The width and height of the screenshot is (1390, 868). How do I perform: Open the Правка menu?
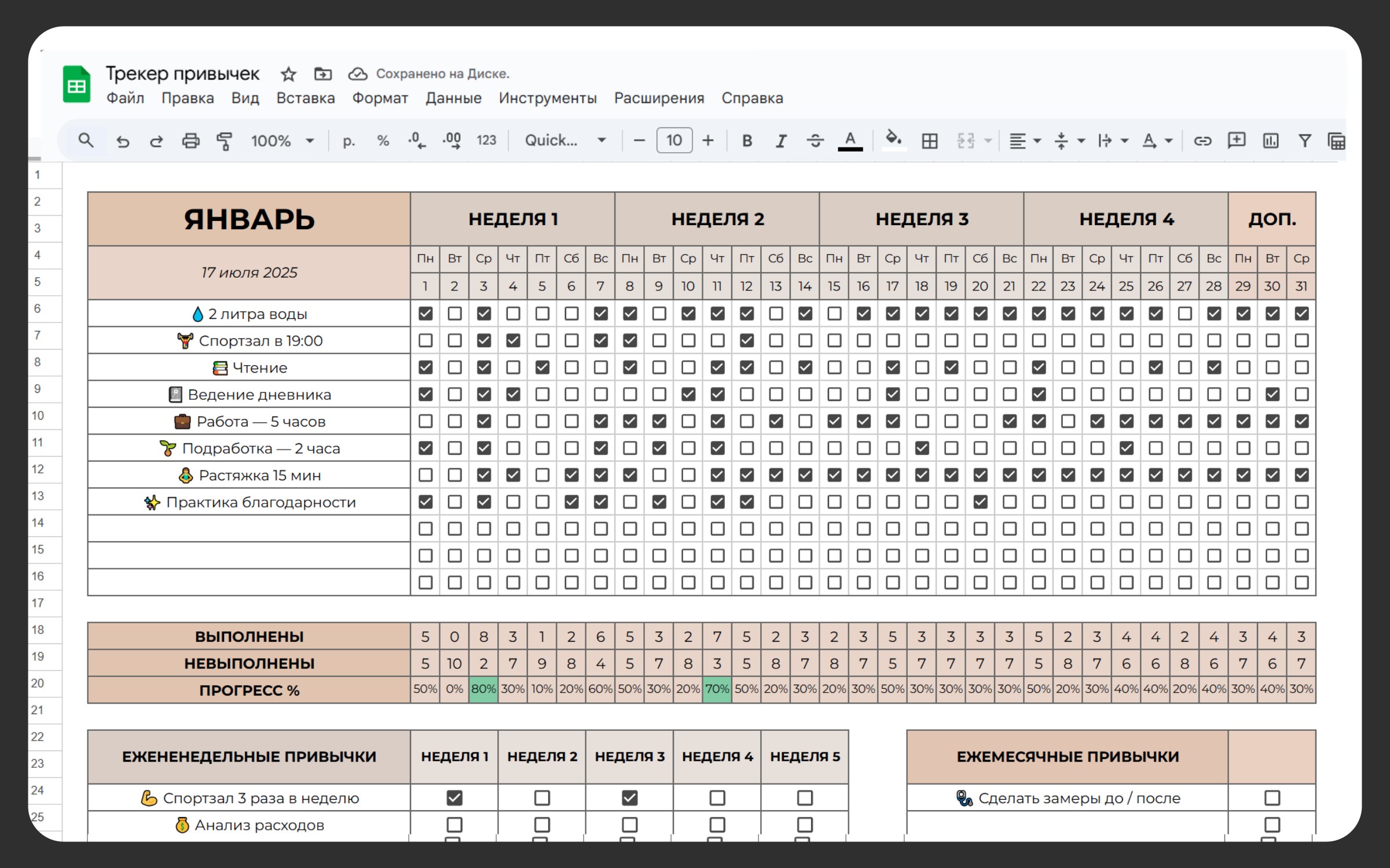click(x=188, y=98)
